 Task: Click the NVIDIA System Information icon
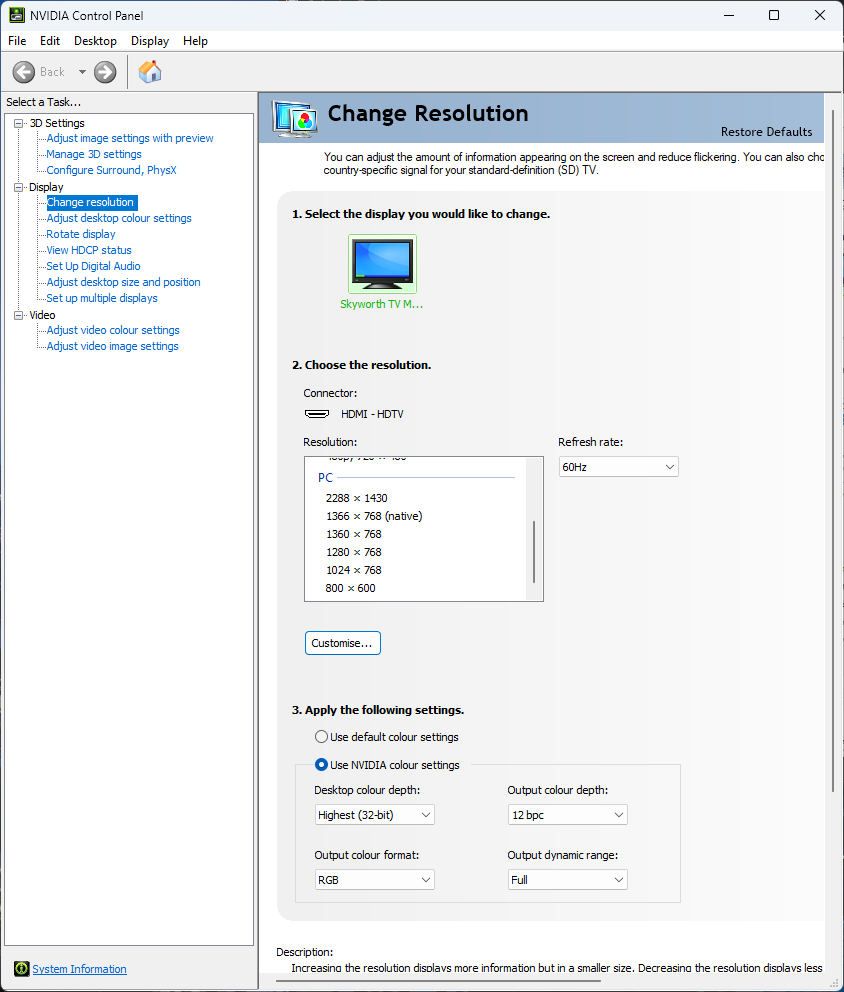click(22, 969)
